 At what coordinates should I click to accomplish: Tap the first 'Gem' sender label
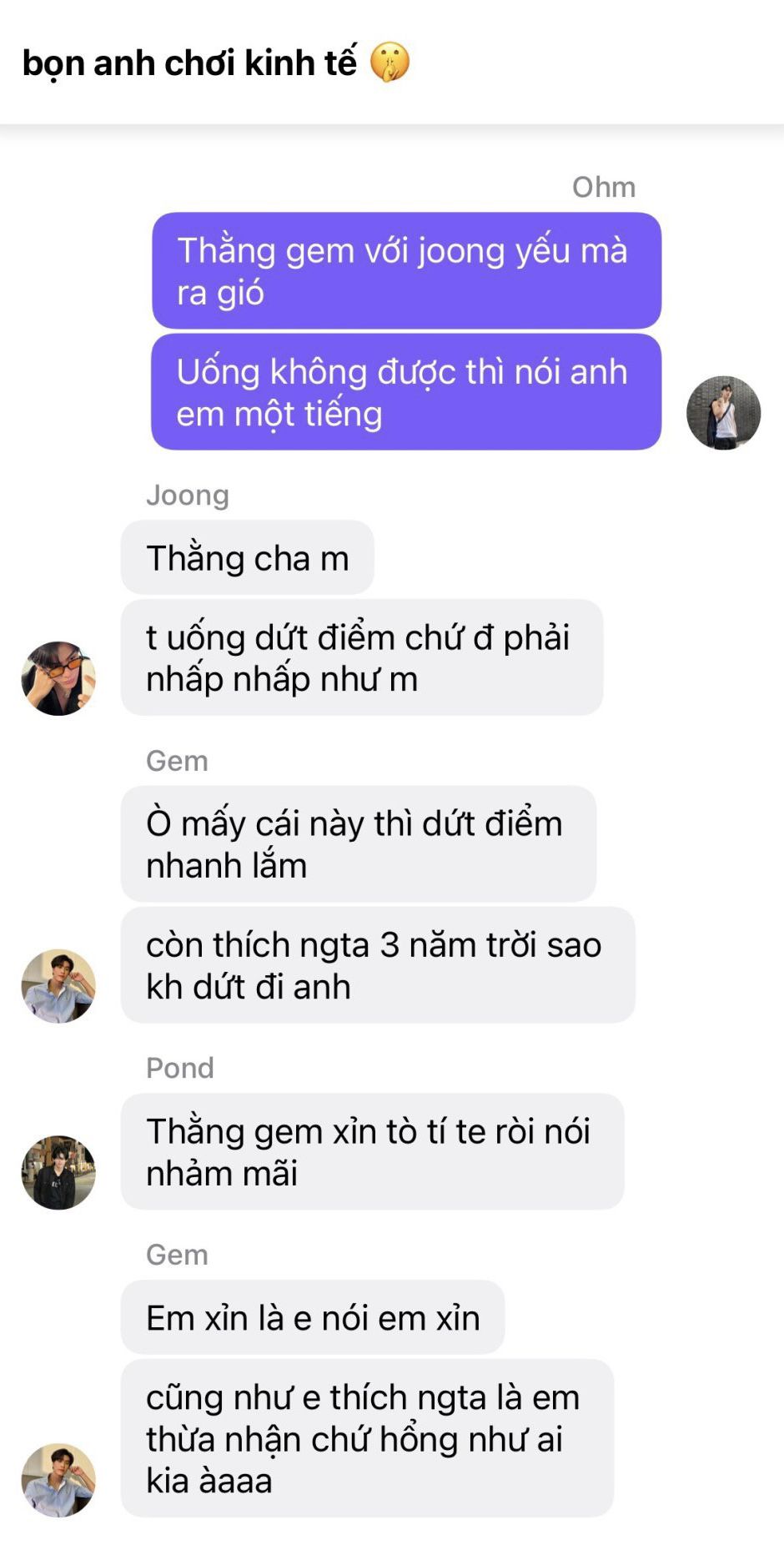[177, 761]
